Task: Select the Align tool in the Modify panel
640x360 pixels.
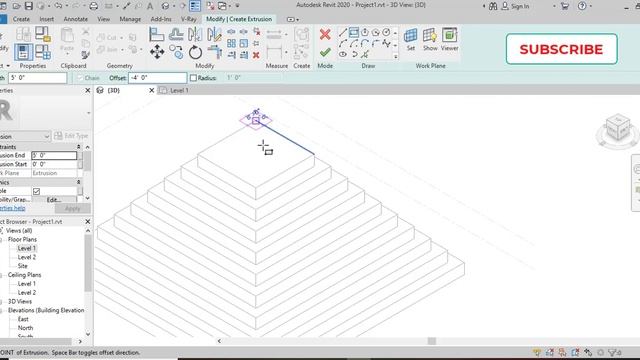Action: pyautogui.click(x=156, y=35)
